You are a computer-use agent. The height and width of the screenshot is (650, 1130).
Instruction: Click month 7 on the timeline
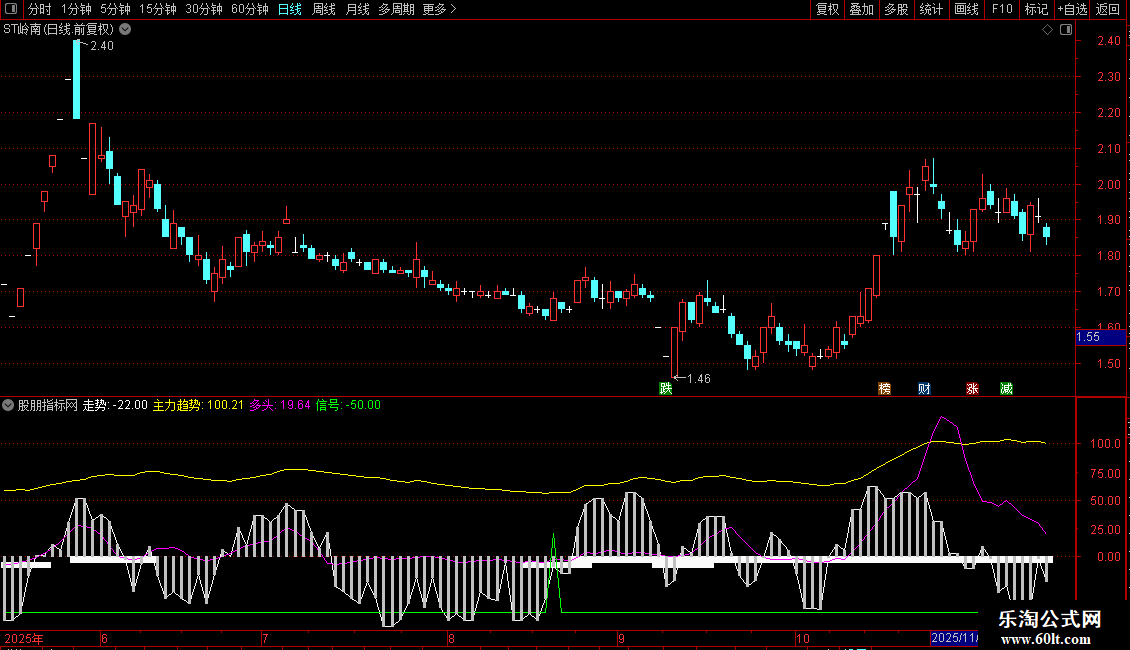[265, 638]
